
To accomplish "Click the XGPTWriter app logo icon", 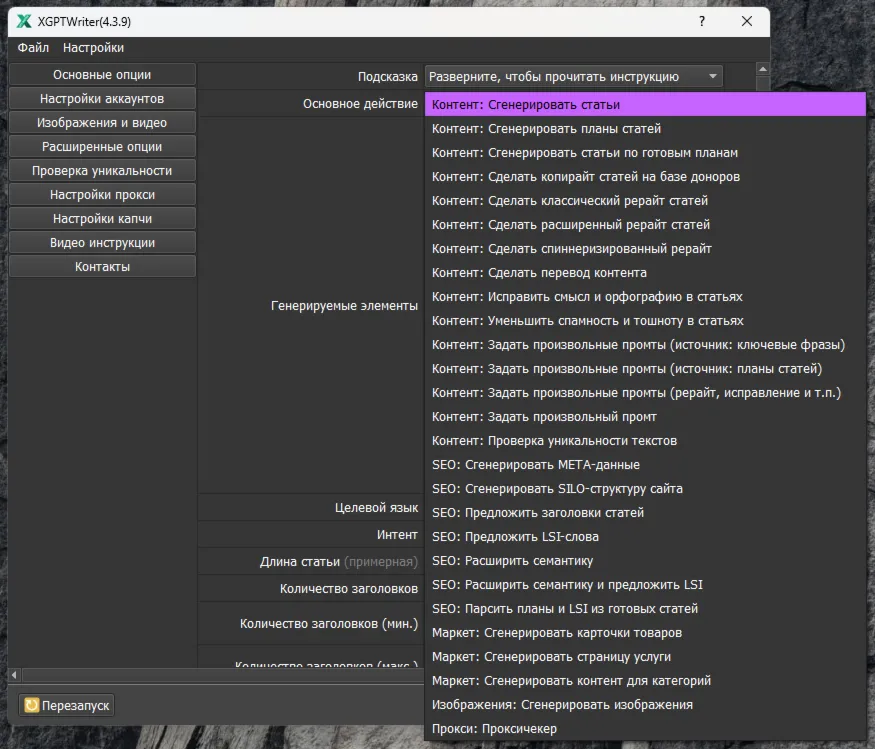I will click(x=24, y=22).
